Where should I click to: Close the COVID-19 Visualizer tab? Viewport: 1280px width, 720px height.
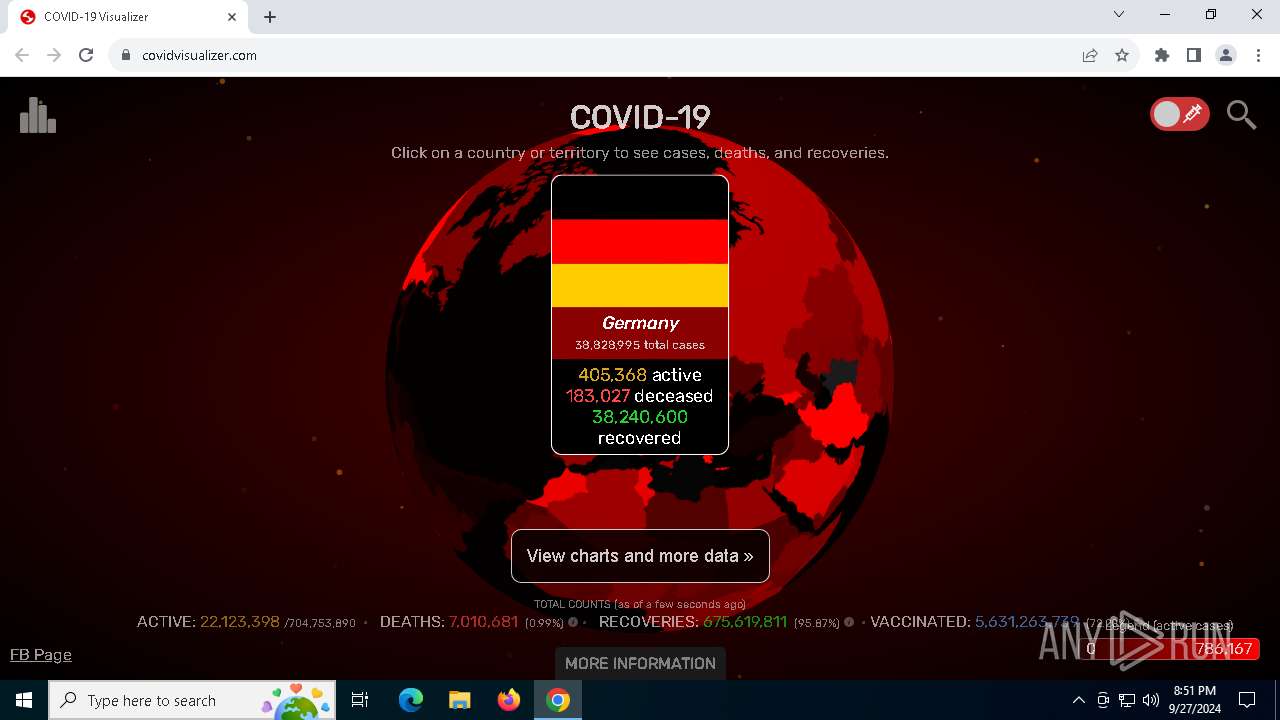[232, 17]
